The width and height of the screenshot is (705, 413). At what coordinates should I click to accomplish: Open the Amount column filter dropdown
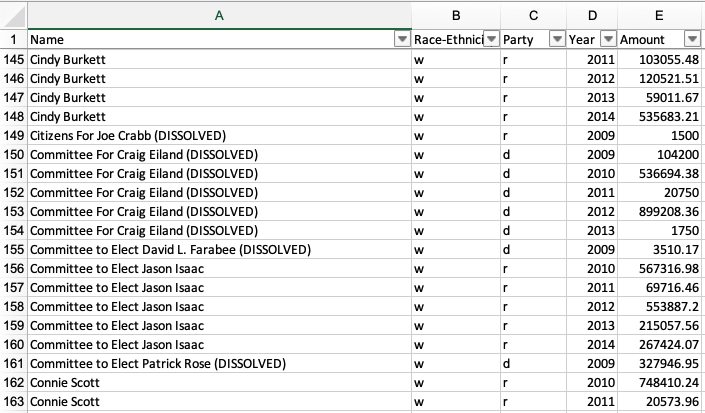point(692,39)
